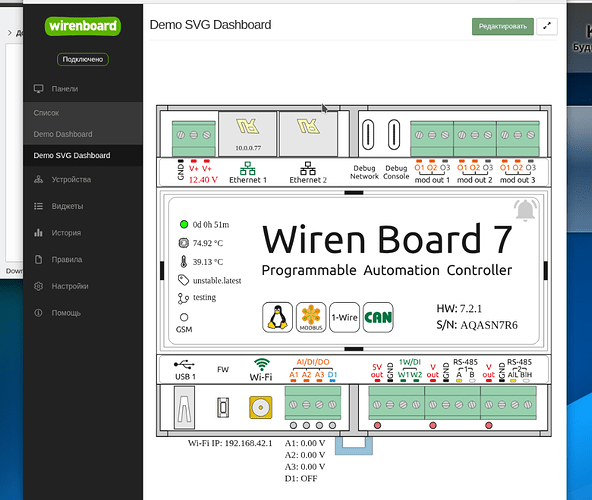Click the alarm bell icon
This screenshot has height=500, width=592.
click(525, 210)
